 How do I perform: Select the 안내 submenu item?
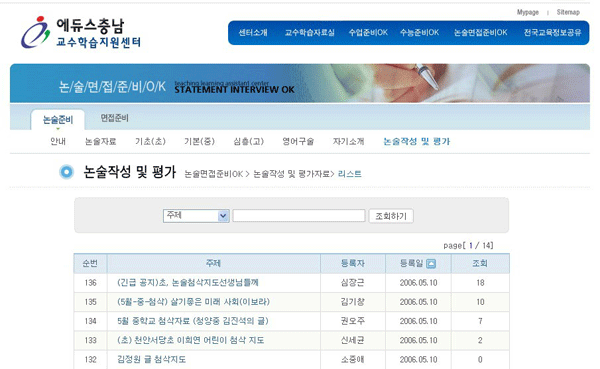(58, 142)
